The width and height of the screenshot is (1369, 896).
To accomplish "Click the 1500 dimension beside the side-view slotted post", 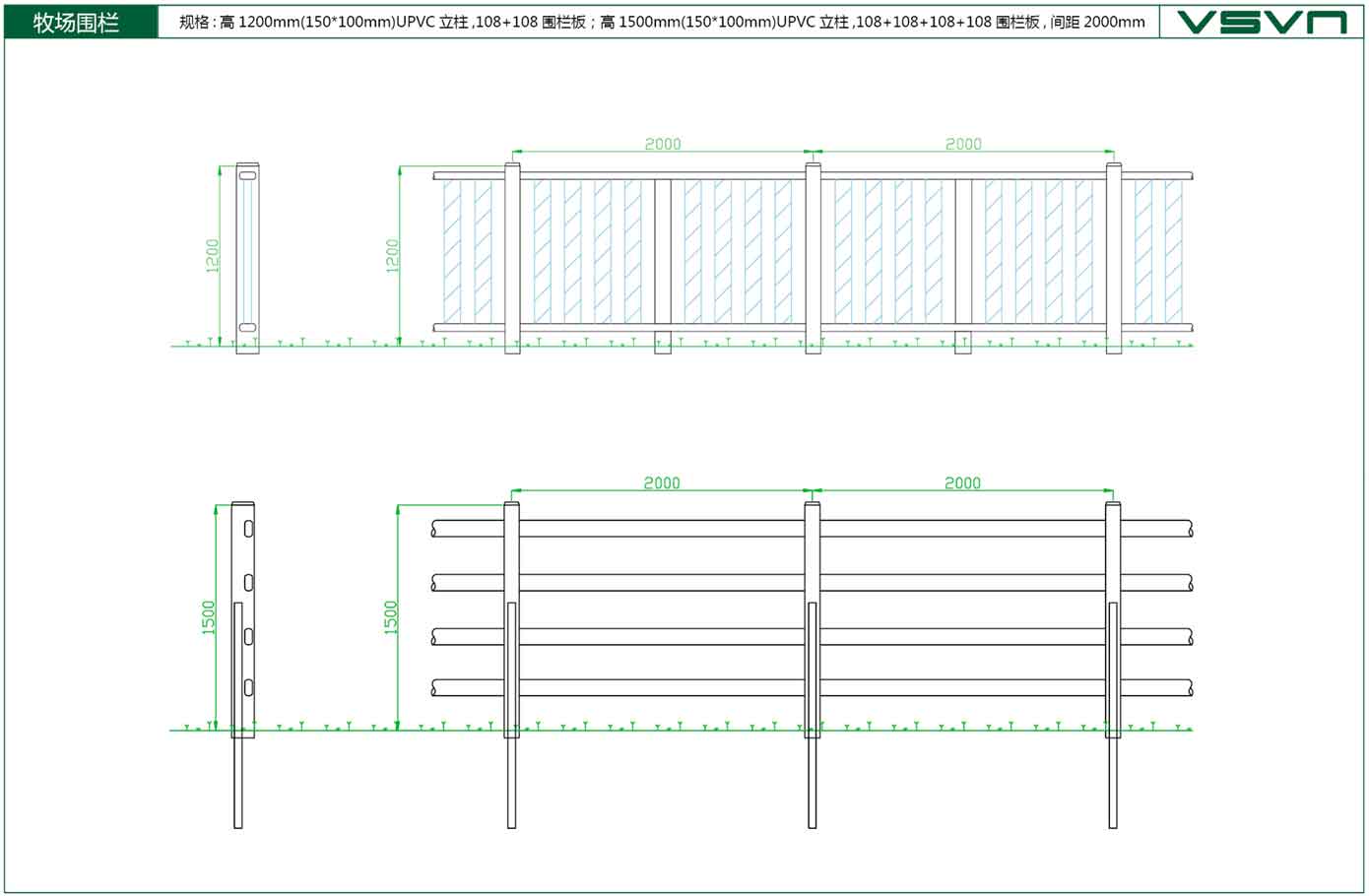I will coord(208,617).
